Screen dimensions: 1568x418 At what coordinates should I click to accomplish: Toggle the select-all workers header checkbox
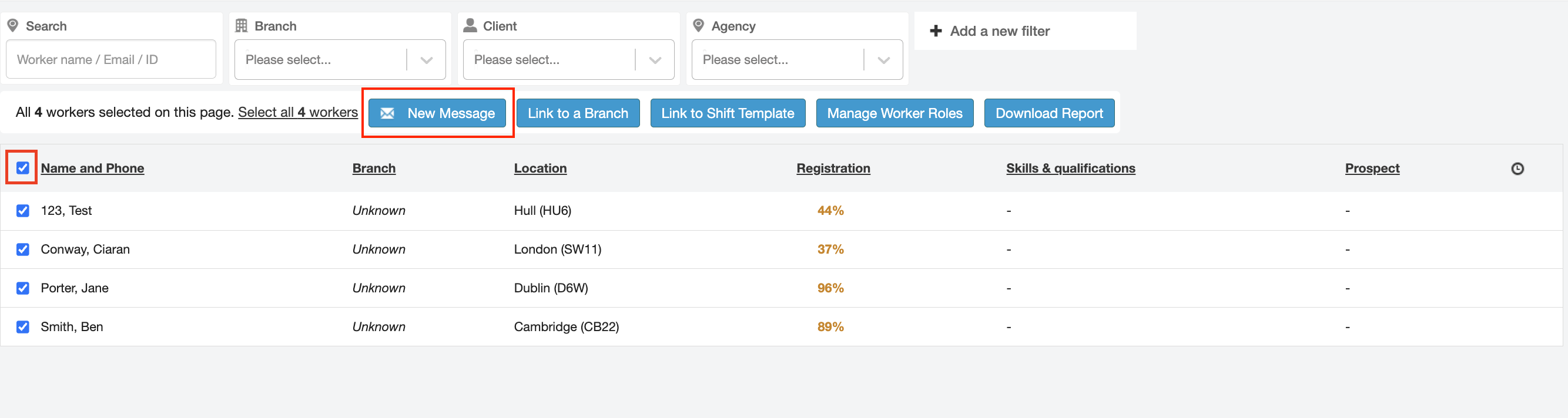pyautogui.click(x=22, y=168)
